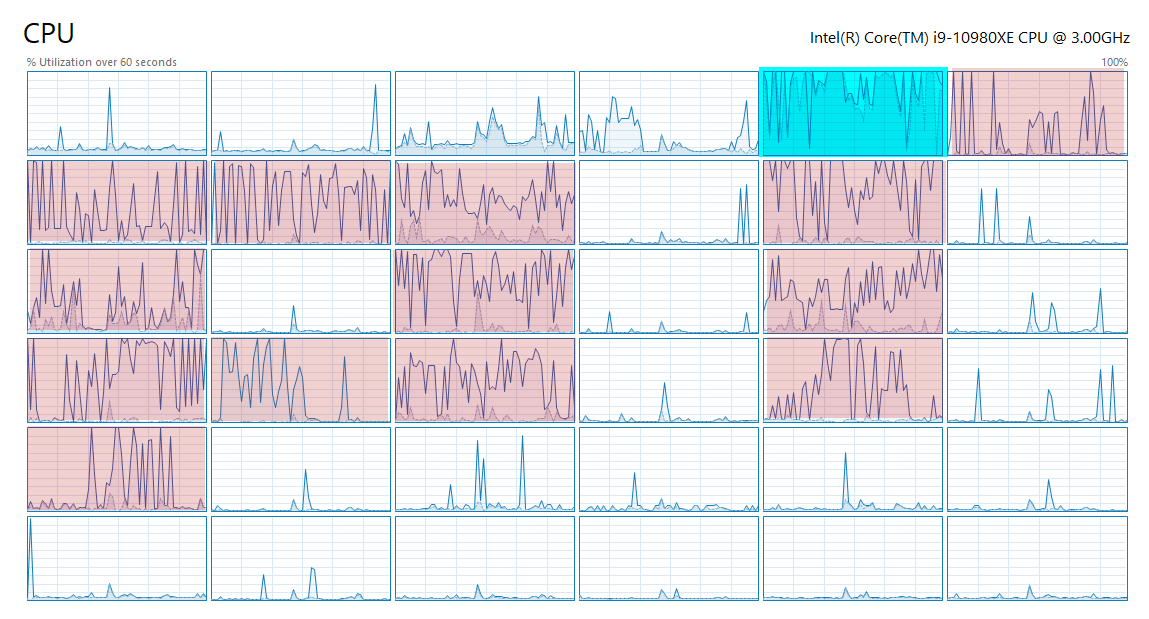This screenshot has height=619, width=1149.
Task: Select the fourth-row second-column half-active pink graph
Action: click(x=301, y=380)
